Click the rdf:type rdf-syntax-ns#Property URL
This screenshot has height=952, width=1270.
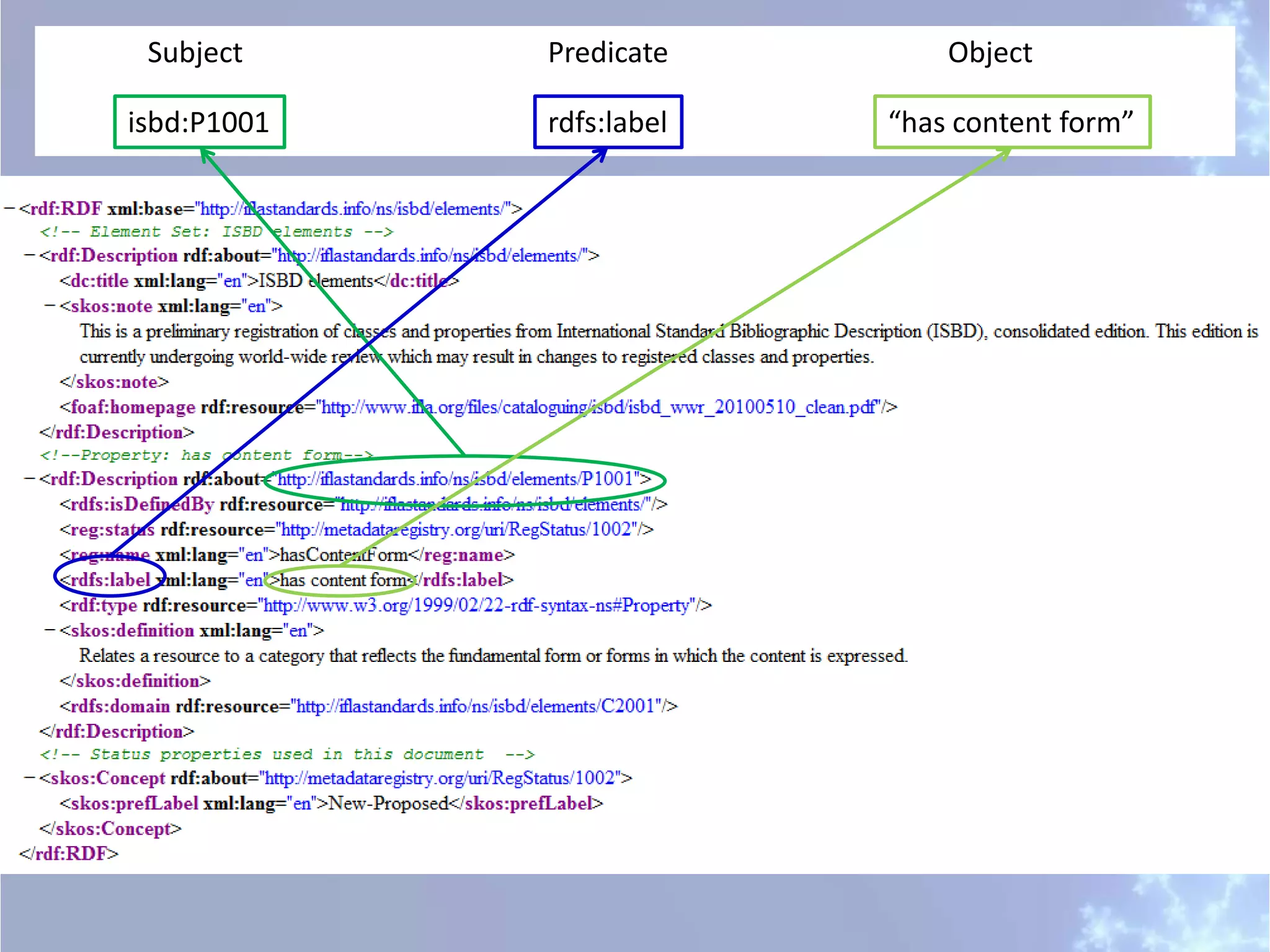476,606
